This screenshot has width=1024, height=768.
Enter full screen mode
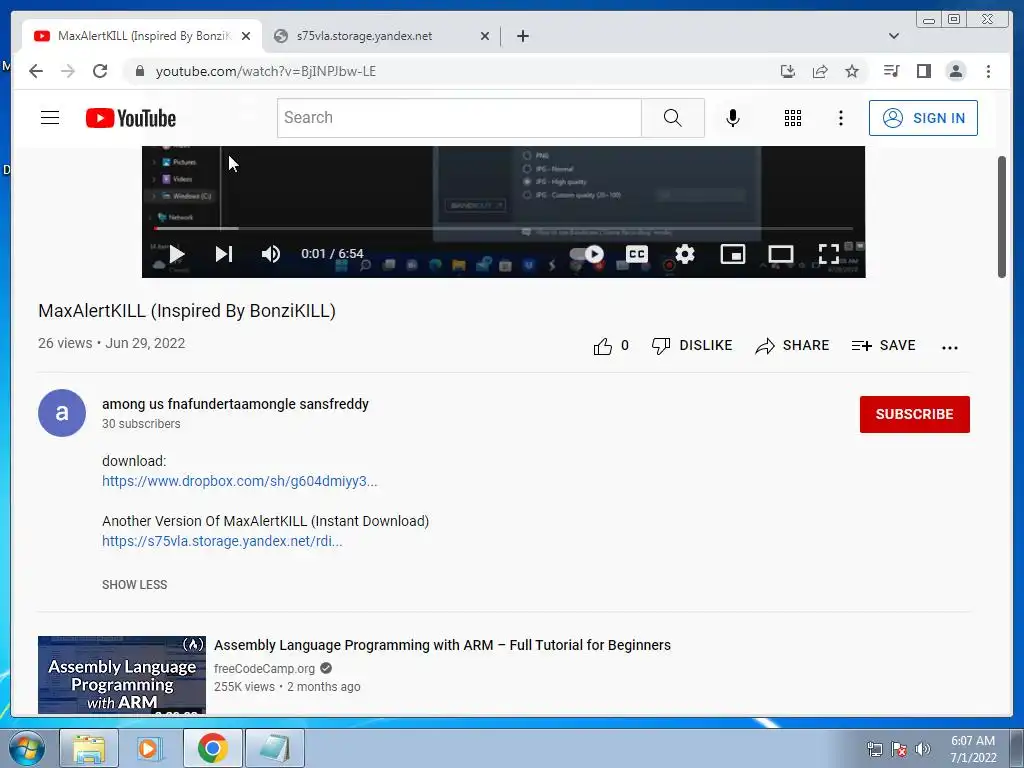click(829, 253)
